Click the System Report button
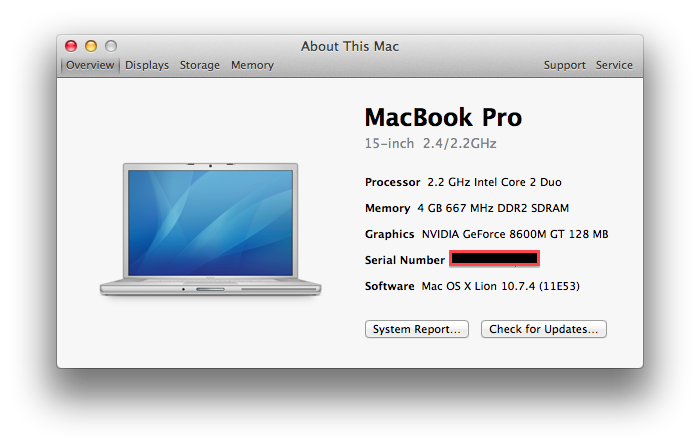The image size is (700, 447). (x=417, y=329)
